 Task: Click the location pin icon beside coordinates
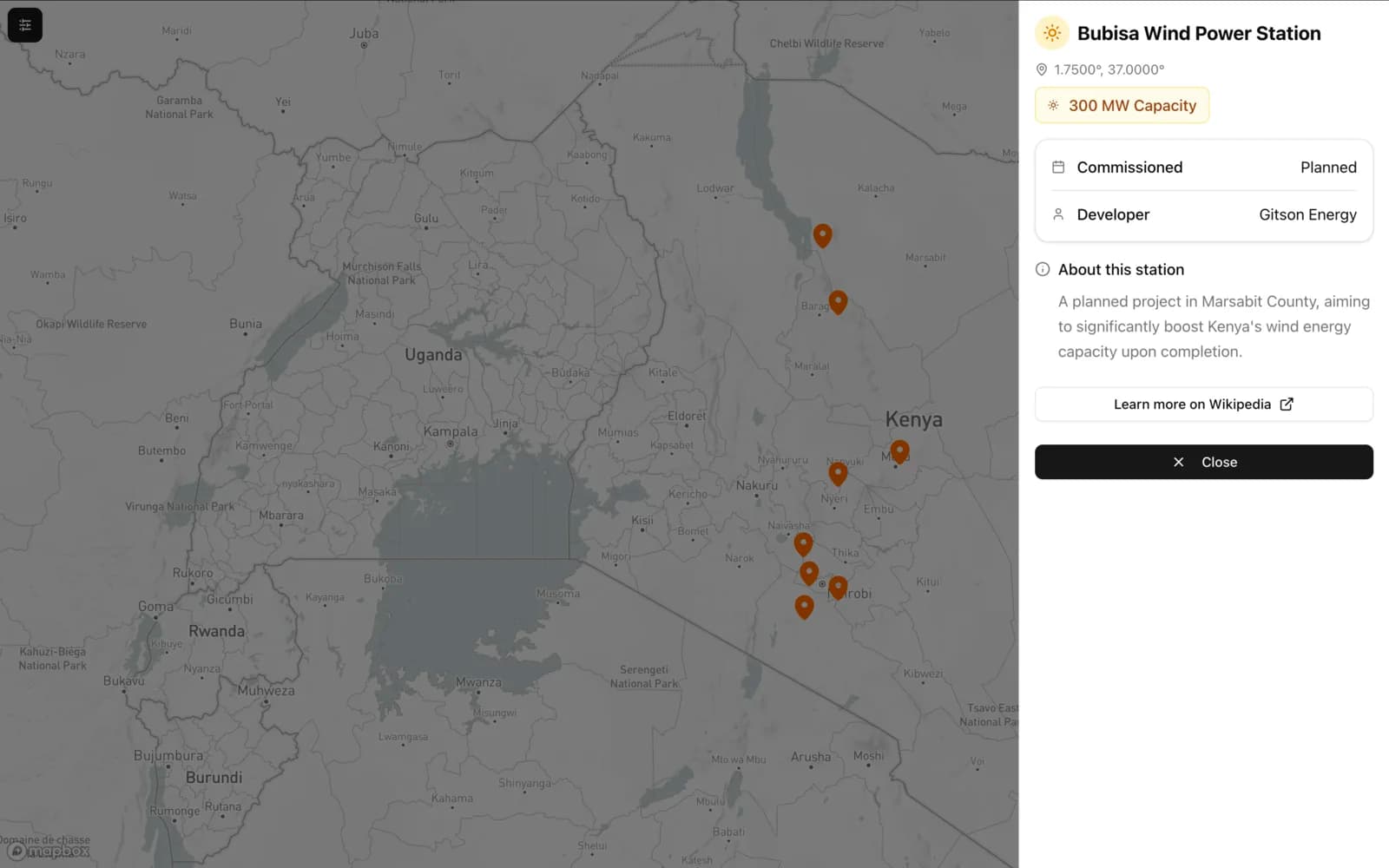(x=1042, y=69)
